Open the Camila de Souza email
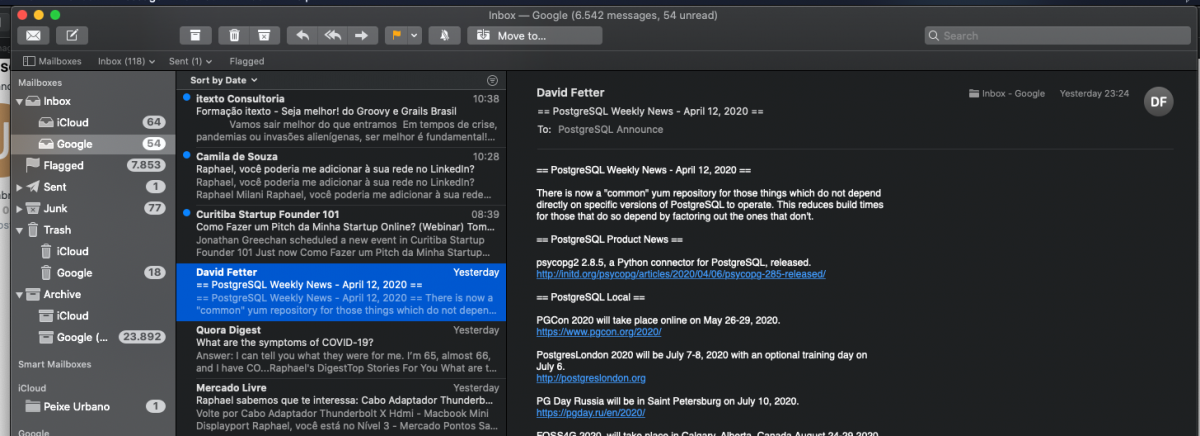Image resolution: width=1200 pixels, height=436 pixels. click(x=341, y=176)
